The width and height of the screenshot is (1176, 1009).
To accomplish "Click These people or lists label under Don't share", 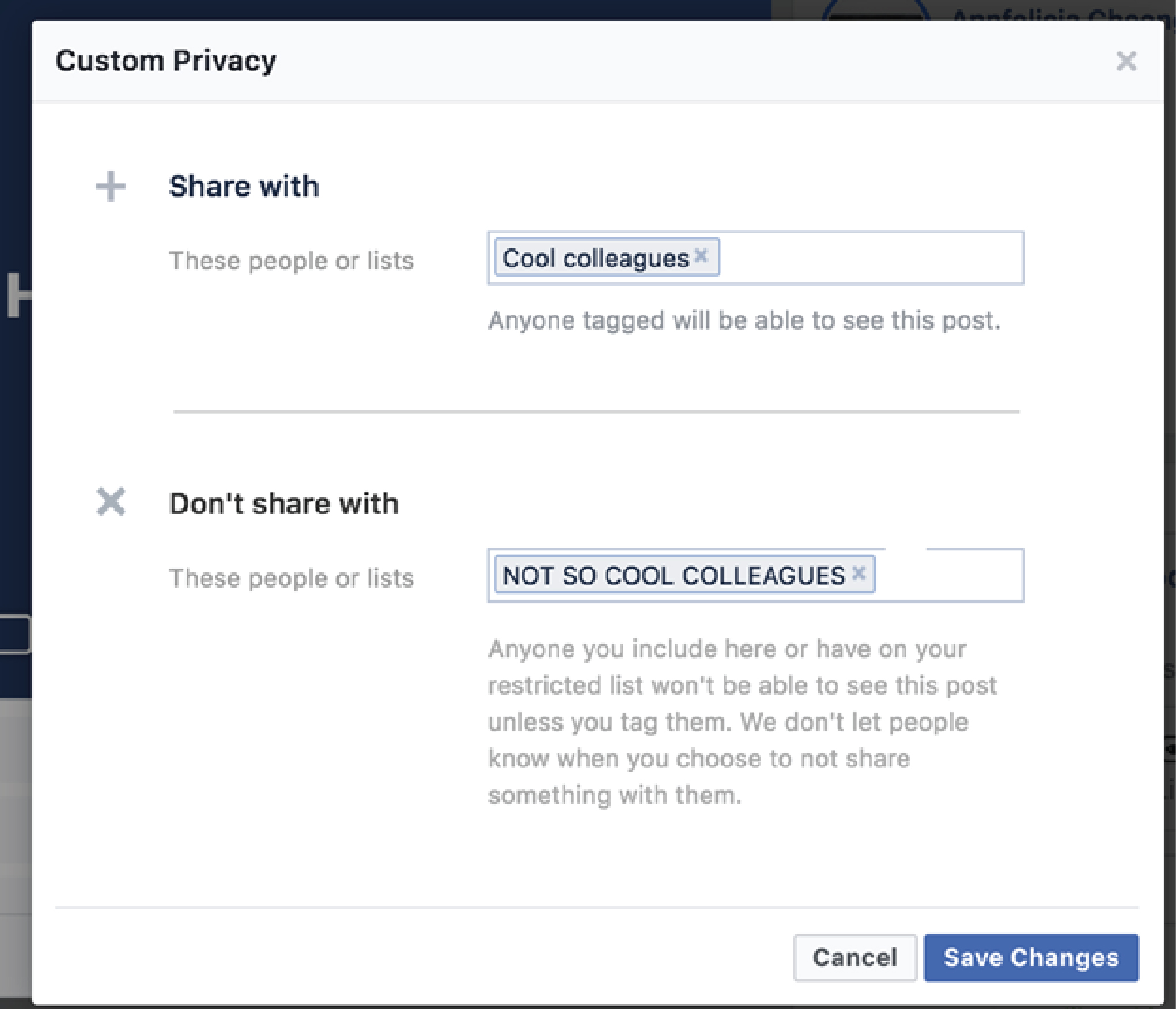I will 291,578.
